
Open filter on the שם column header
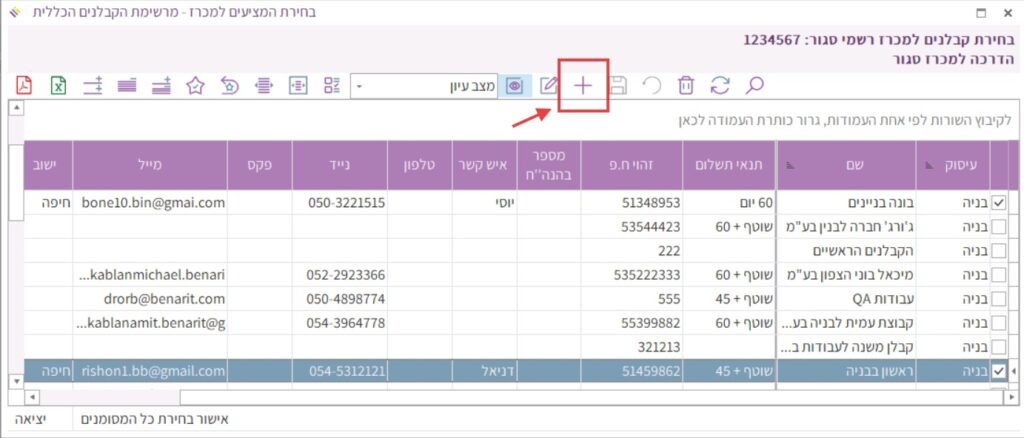(x=787, y=164)
